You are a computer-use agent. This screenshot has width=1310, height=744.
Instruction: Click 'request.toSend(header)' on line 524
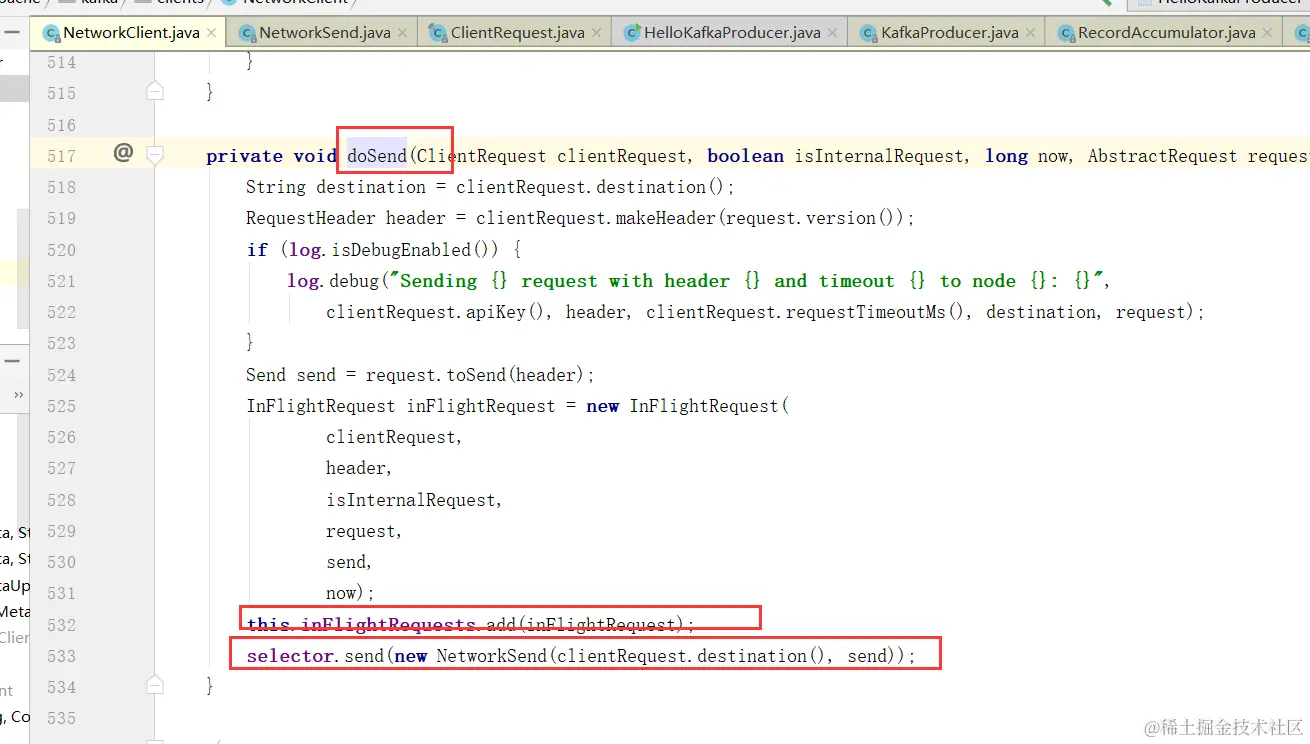476,375
